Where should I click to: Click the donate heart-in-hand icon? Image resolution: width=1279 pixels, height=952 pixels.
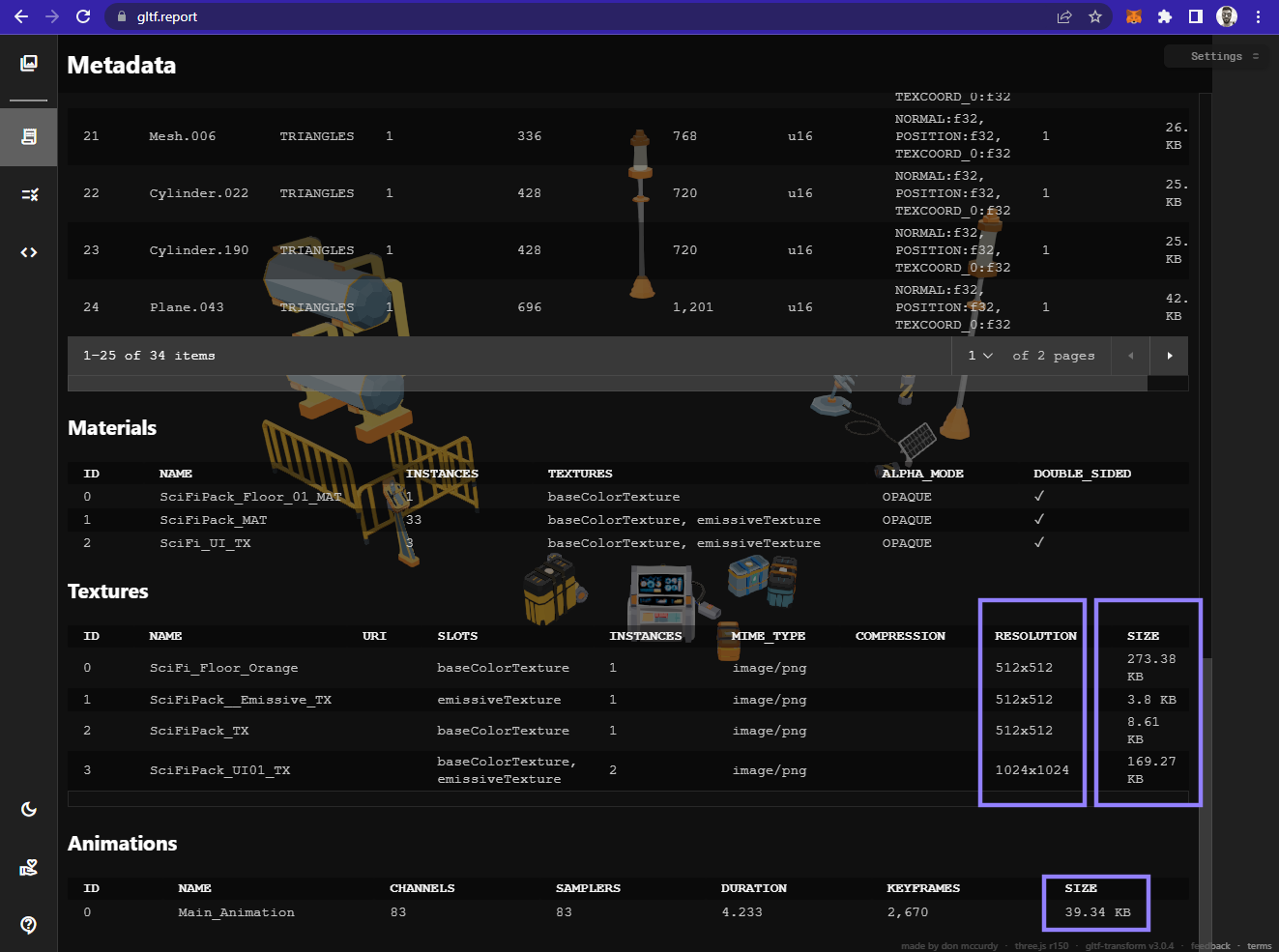click(29, 867)
